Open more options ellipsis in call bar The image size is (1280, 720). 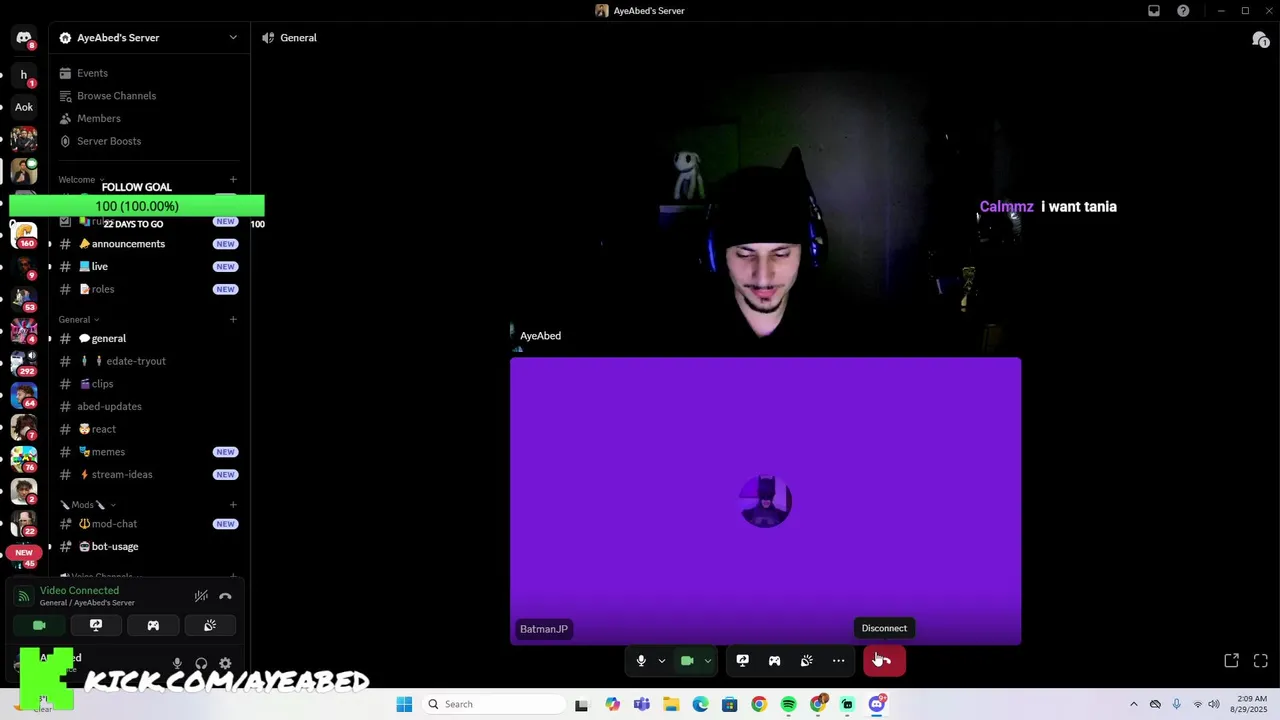pyautogui.click(x=839, y=661)
